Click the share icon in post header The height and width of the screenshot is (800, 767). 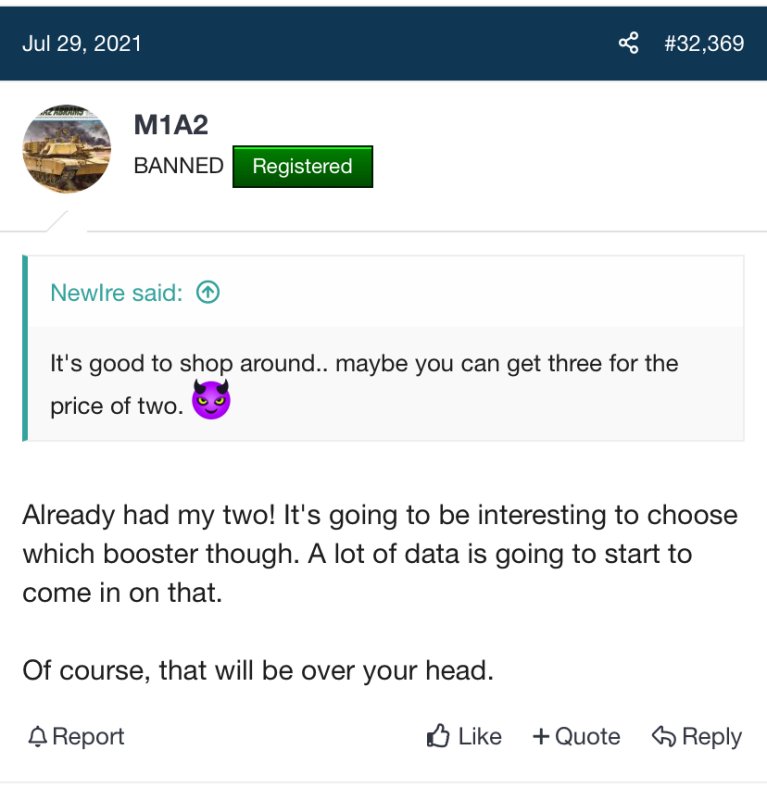628,43
